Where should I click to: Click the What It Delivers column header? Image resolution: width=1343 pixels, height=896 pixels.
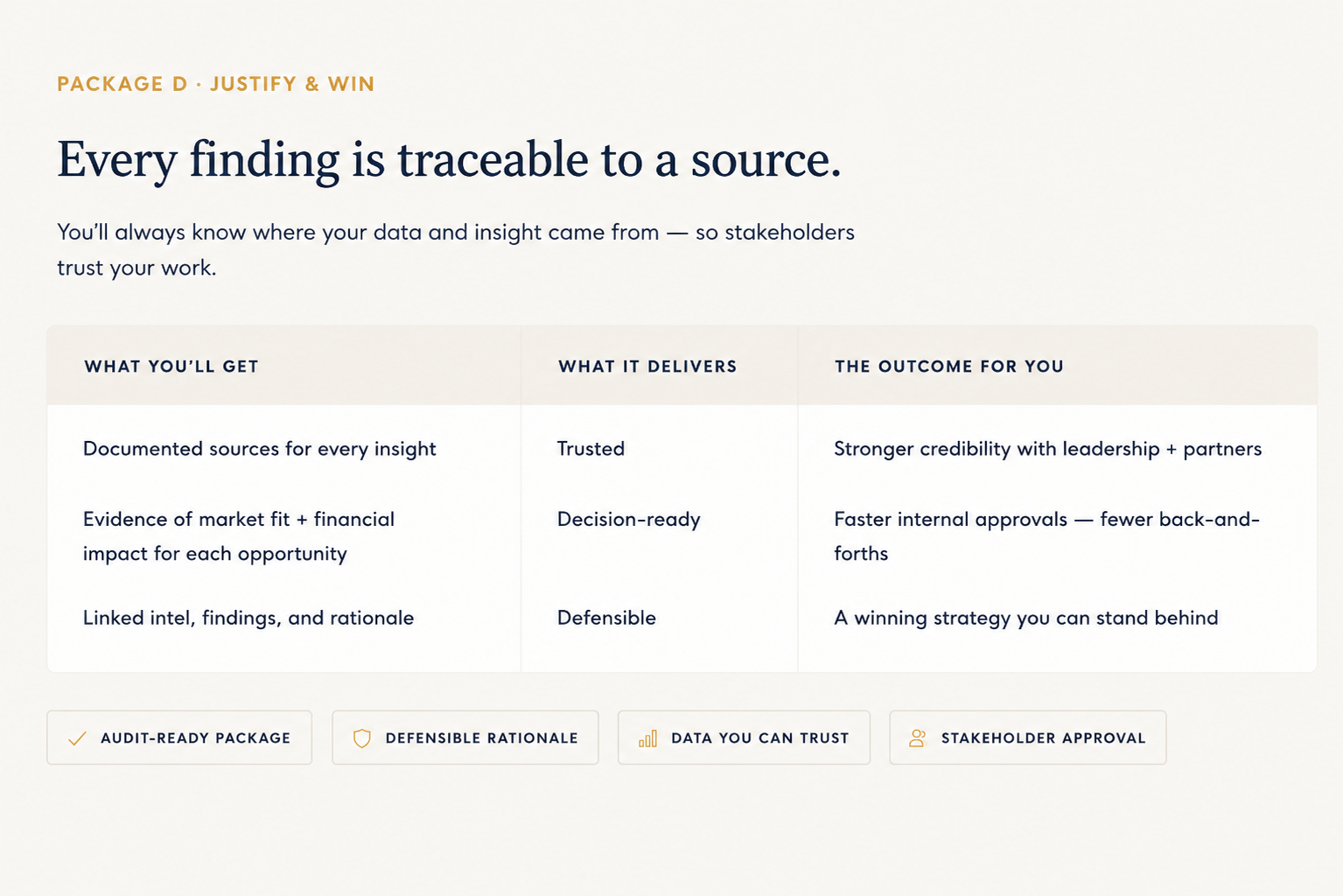click(x=647, y=367)
